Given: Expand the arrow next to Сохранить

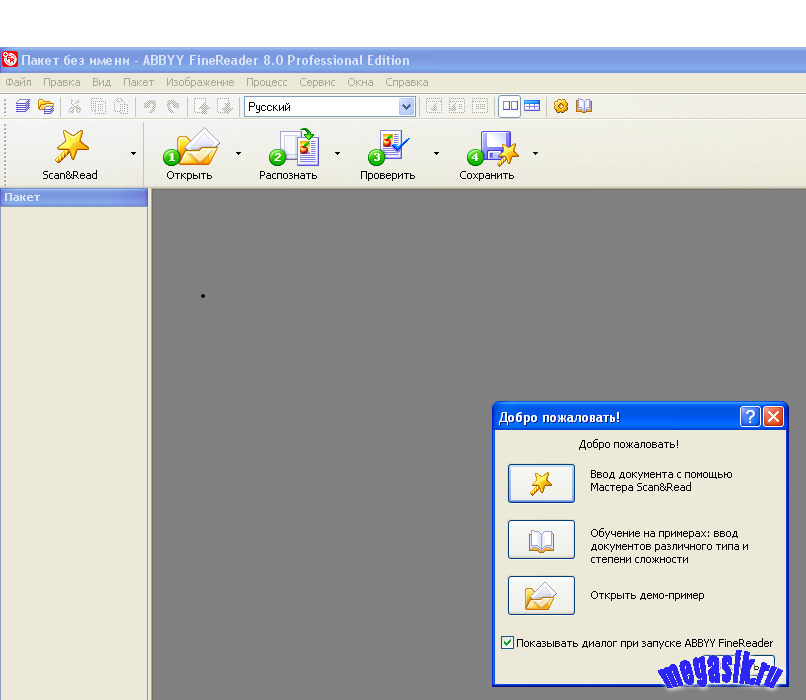Looking at the screenshot, I should (535, 153).
